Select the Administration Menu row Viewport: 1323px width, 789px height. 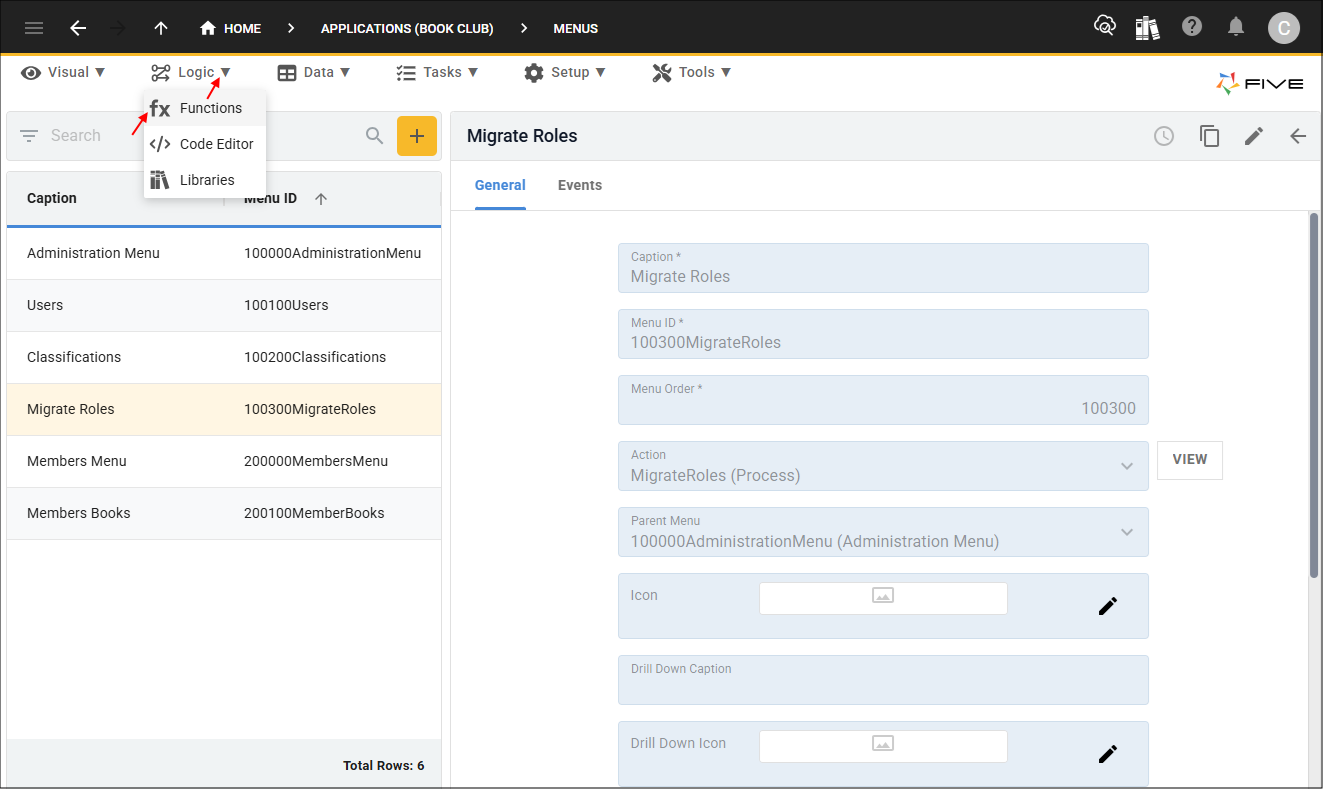(x=224, y=254)
